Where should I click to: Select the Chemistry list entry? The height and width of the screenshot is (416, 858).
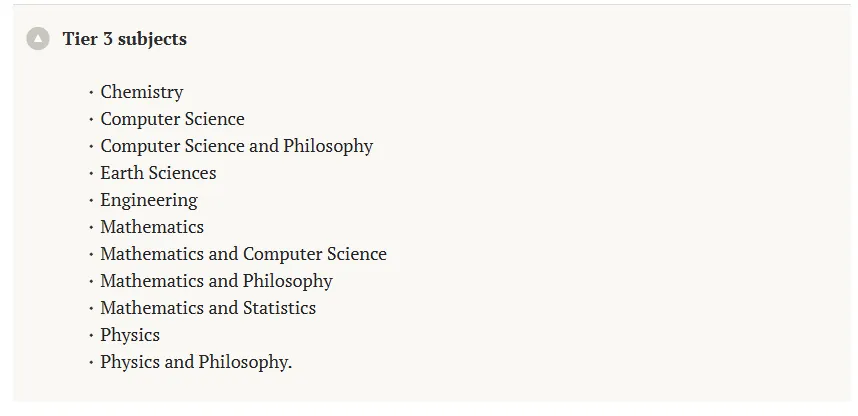click(142, 92)
